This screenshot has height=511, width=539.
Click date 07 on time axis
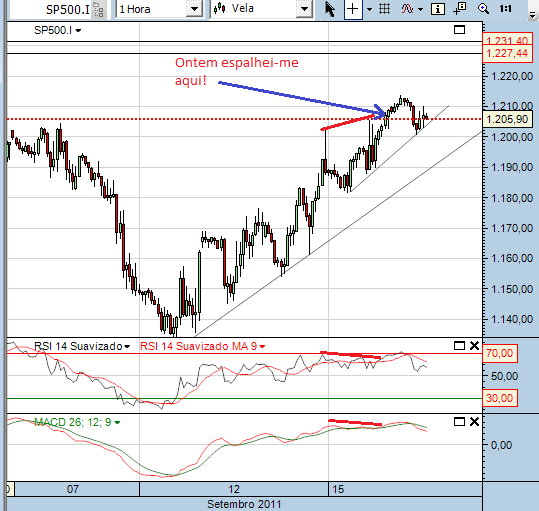(x=73, y=489)
